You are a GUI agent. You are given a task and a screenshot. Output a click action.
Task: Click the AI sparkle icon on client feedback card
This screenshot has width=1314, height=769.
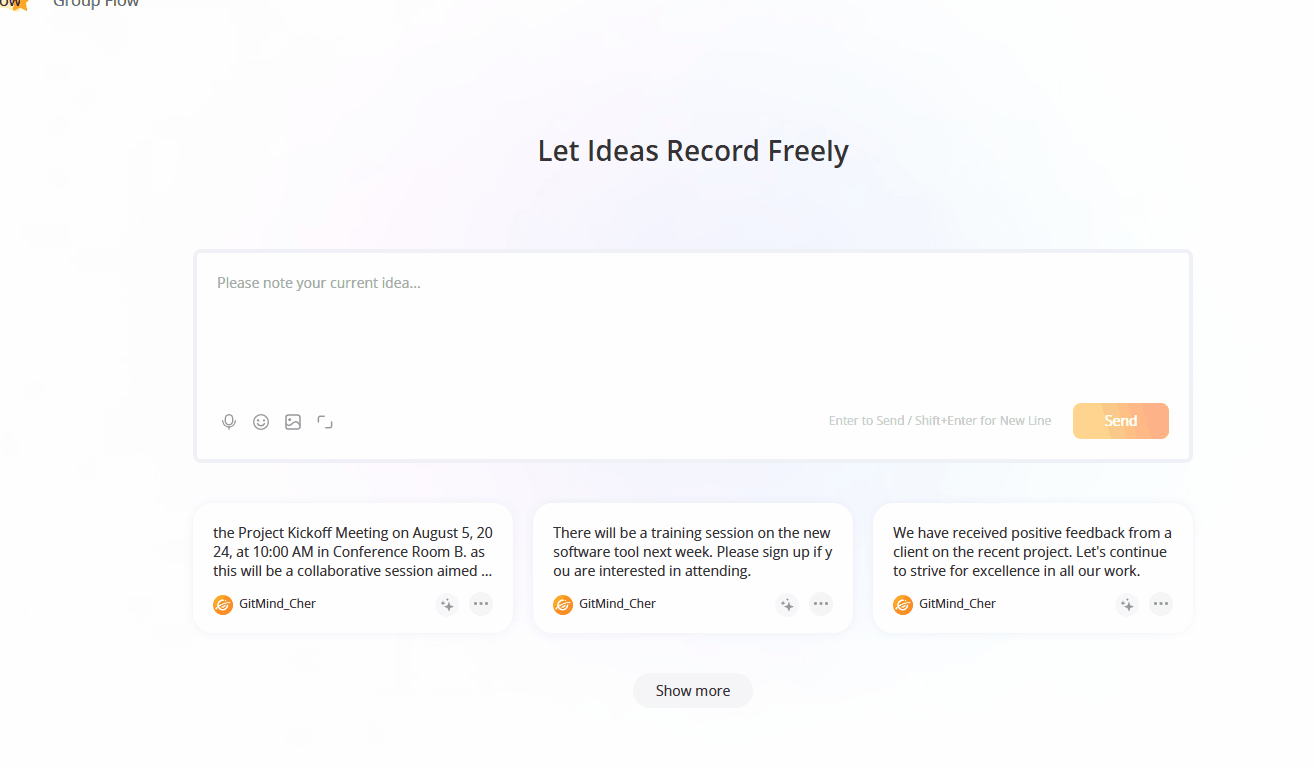(1127, 604)
